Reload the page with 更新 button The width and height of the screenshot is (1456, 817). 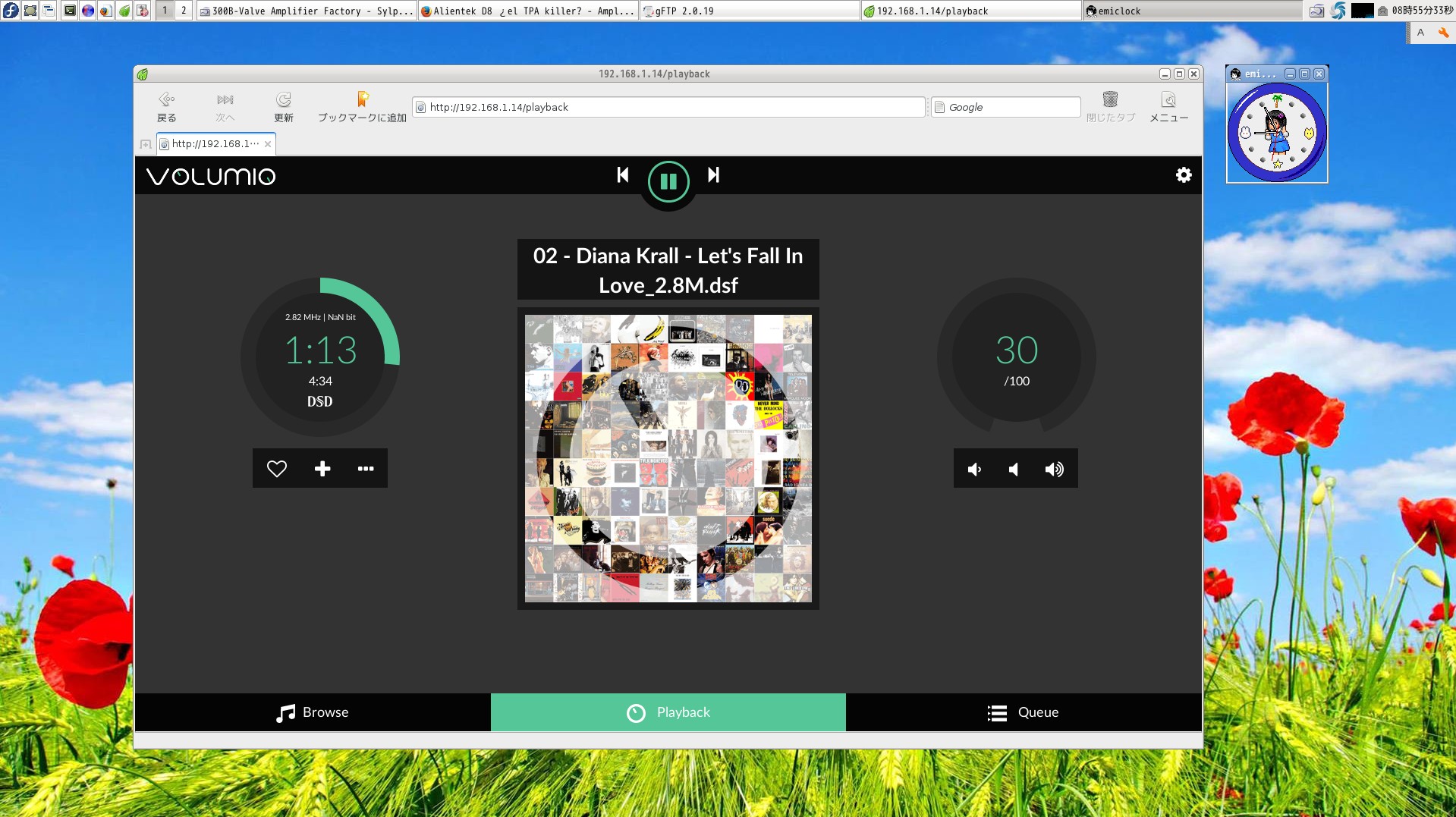click(283, 106)
